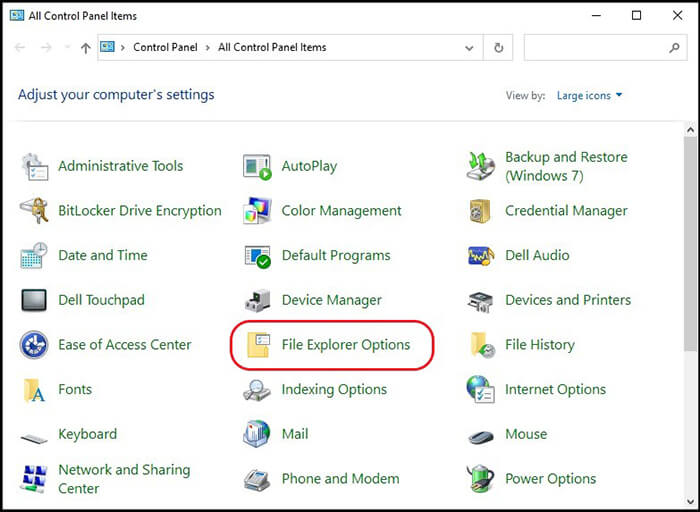The image size is (700, 512).
Task: Click the Default Programs icon
Action: coord(258,256)
